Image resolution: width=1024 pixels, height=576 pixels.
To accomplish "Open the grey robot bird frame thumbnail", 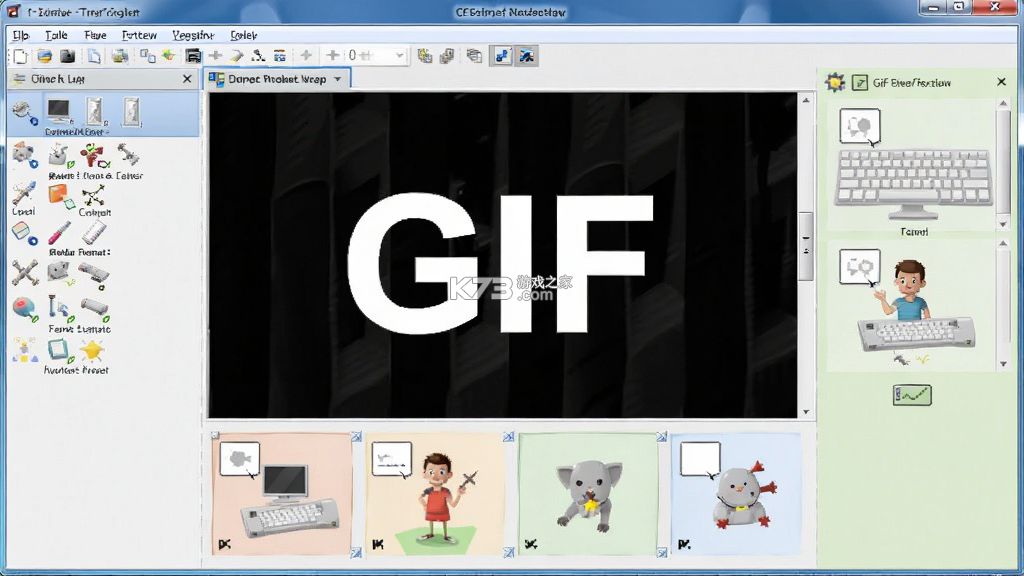I will [736, 494].
